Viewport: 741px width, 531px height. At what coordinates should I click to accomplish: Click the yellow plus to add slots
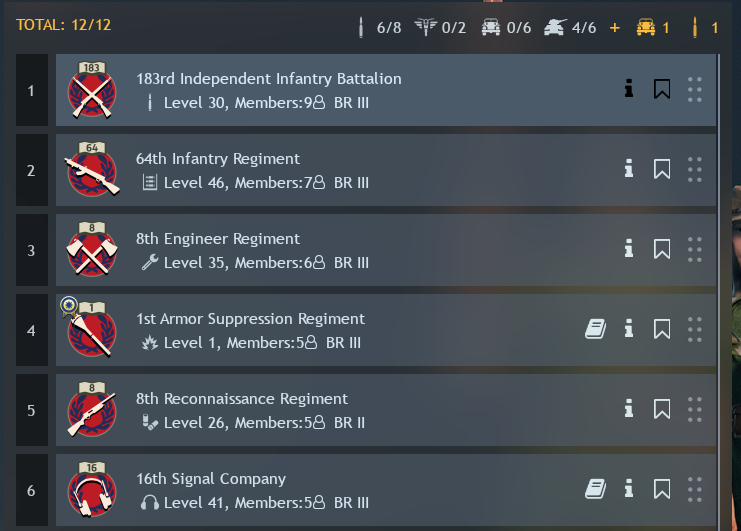[614, 28]
